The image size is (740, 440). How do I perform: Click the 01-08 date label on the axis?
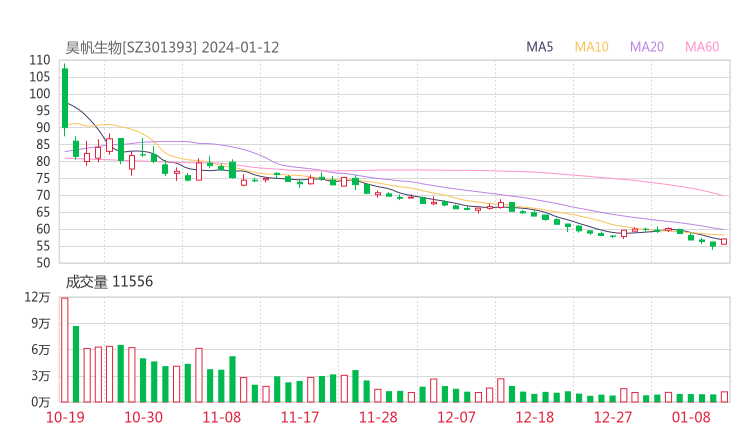(x=691, y=417)
